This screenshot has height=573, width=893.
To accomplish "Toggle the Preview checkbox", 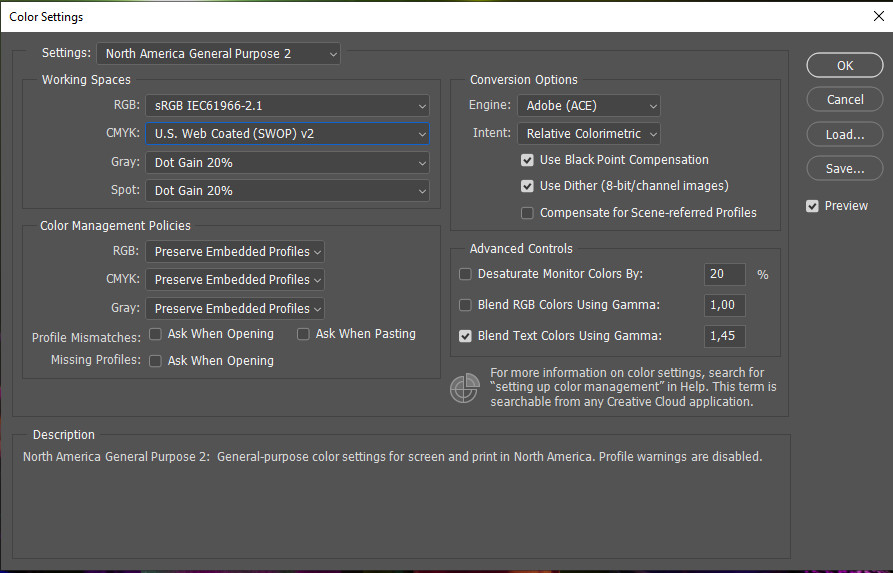I will (813, 206).
